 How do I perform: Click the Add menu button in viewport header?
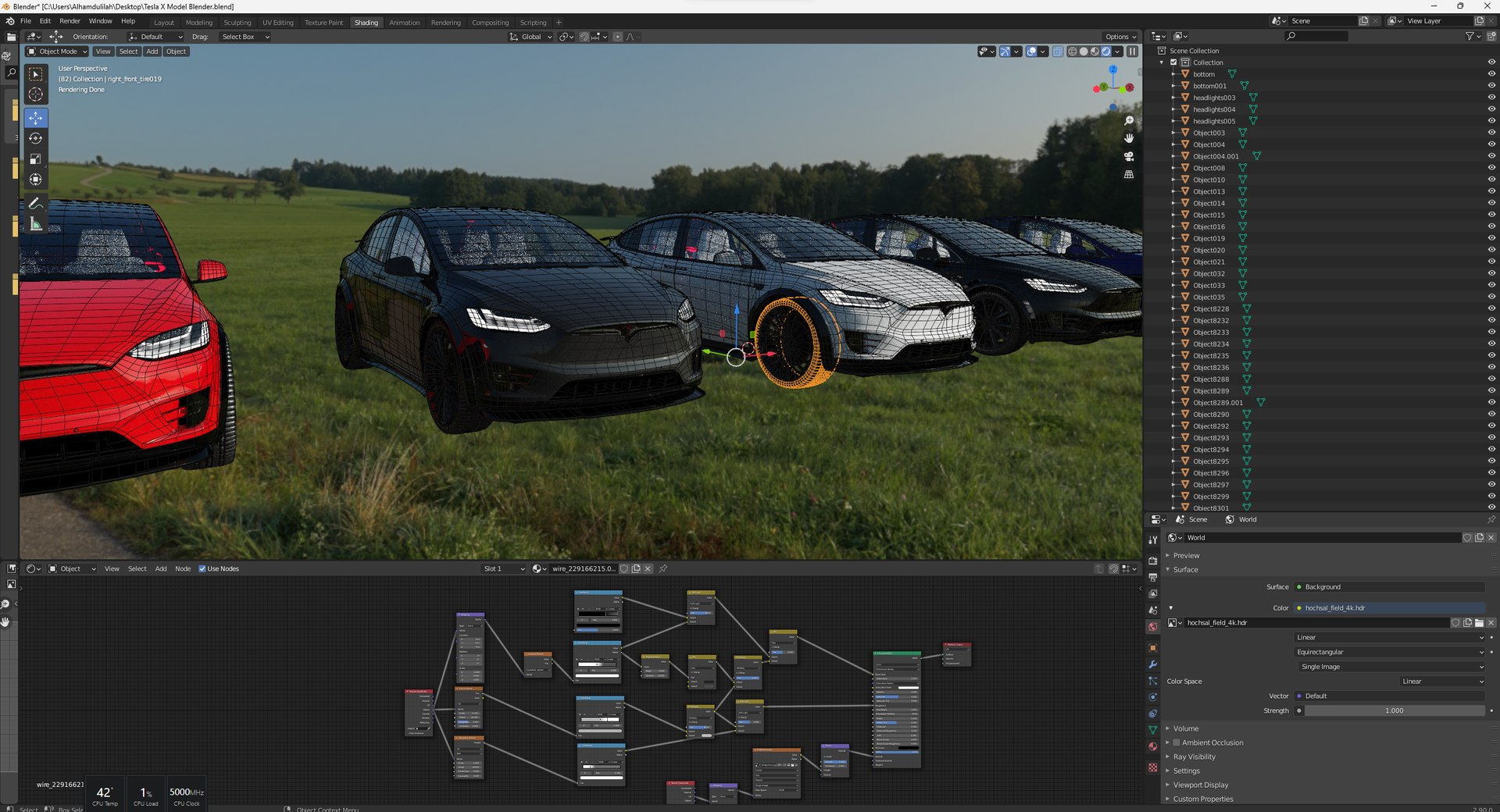pos(152,52)
